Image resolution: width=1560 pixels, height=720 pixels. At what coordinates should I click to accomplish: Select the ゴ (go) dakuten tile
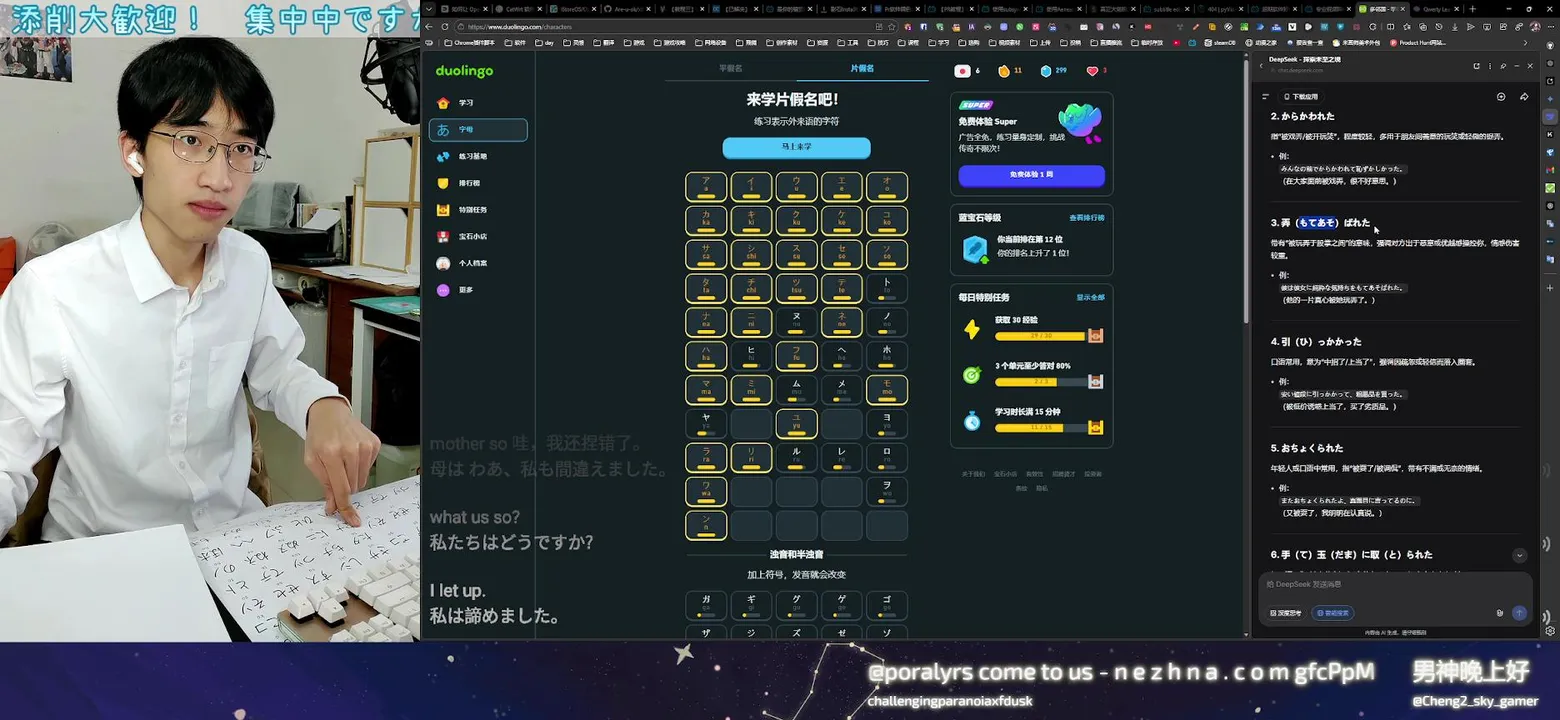click(886, 606)
